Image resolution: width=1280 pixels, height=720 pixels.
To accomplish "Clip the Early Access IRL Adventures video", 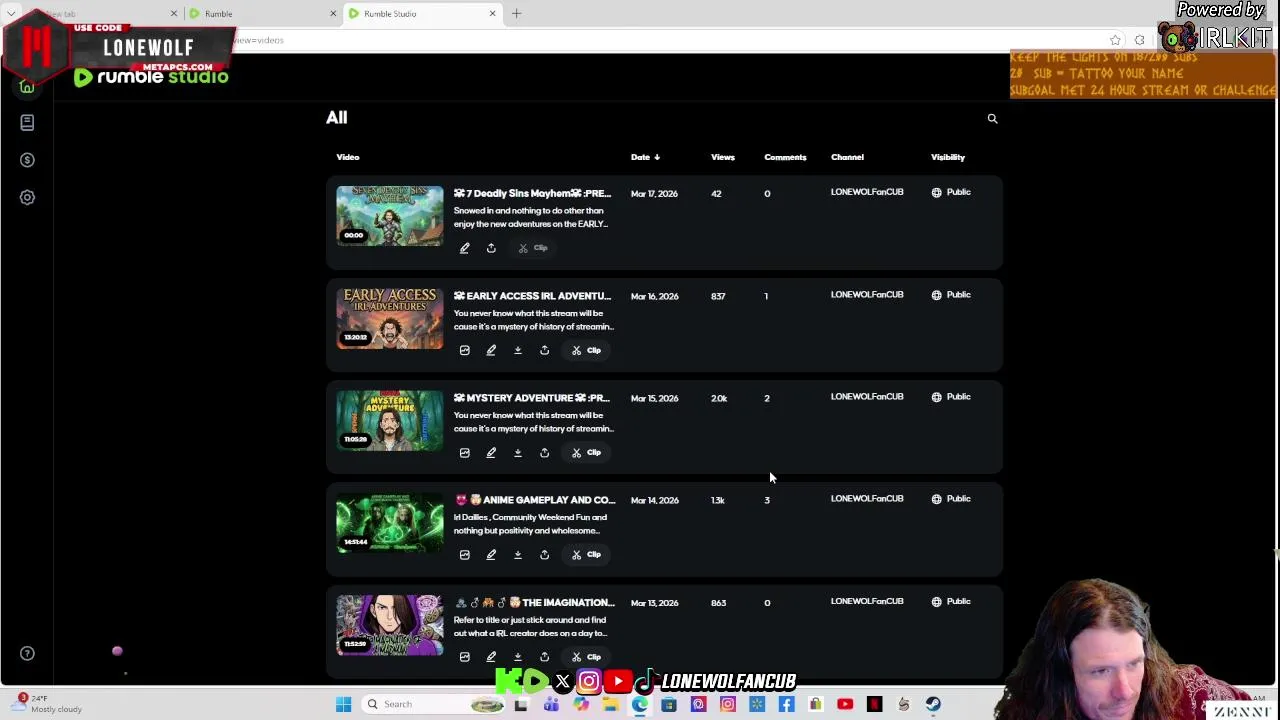I will [x=586, y=350].
